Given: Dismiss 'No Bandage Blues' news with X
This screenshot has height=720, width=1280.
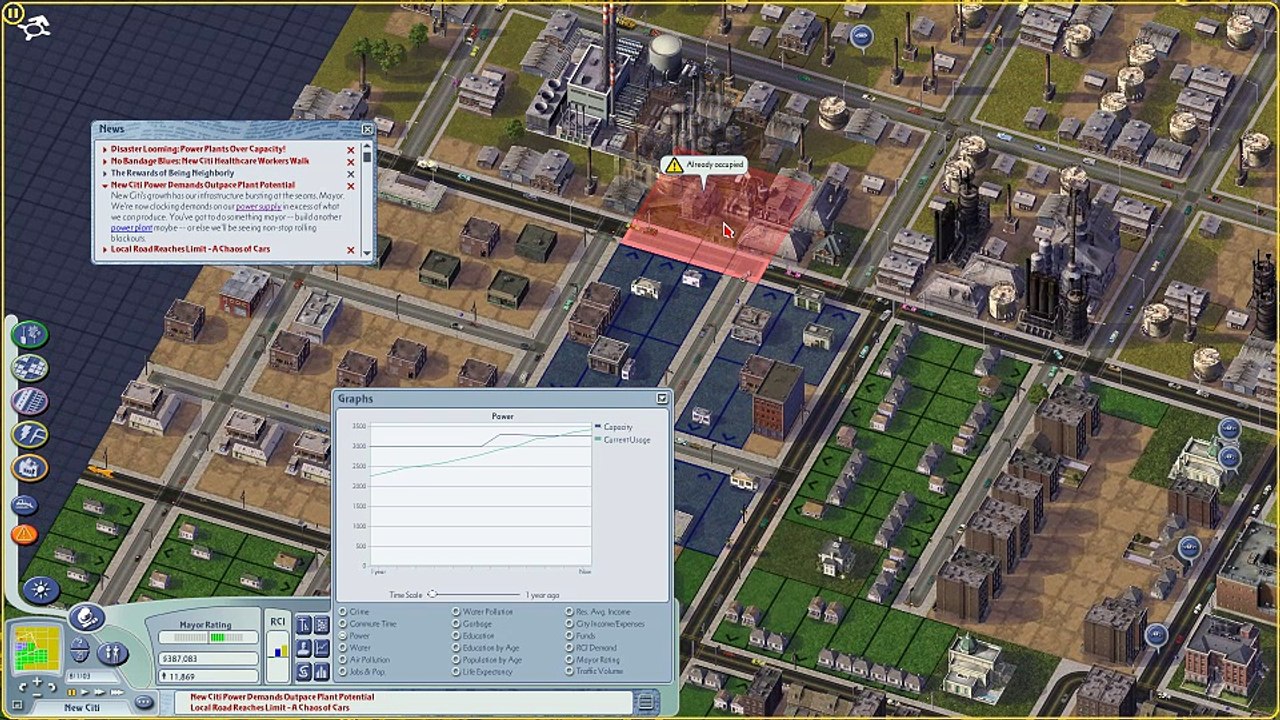Looking at the screenshot, I should point(350,162).
